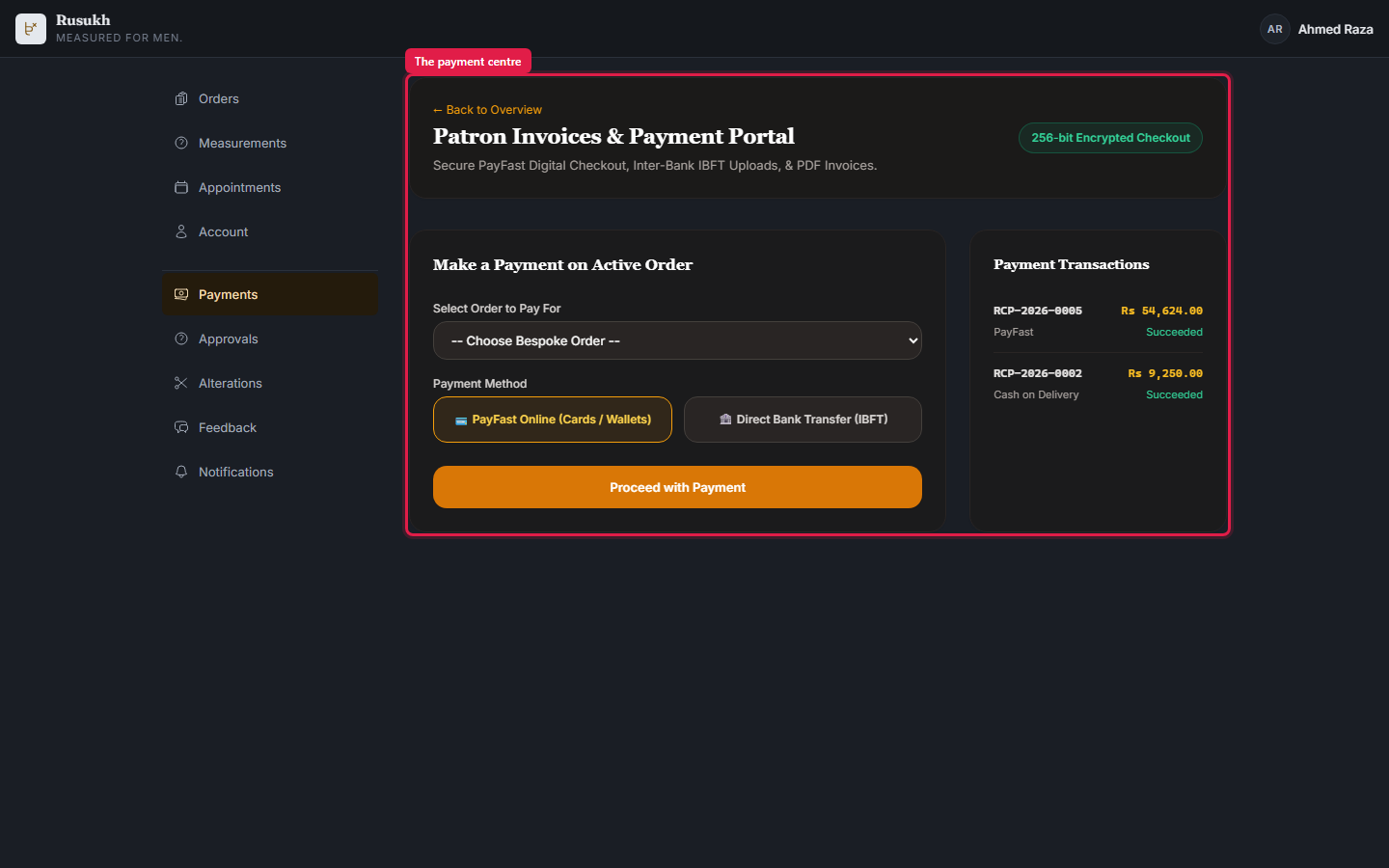Click the AR avatar circle
Screen dimensions: 1389x868
[x=1275, y=29]
